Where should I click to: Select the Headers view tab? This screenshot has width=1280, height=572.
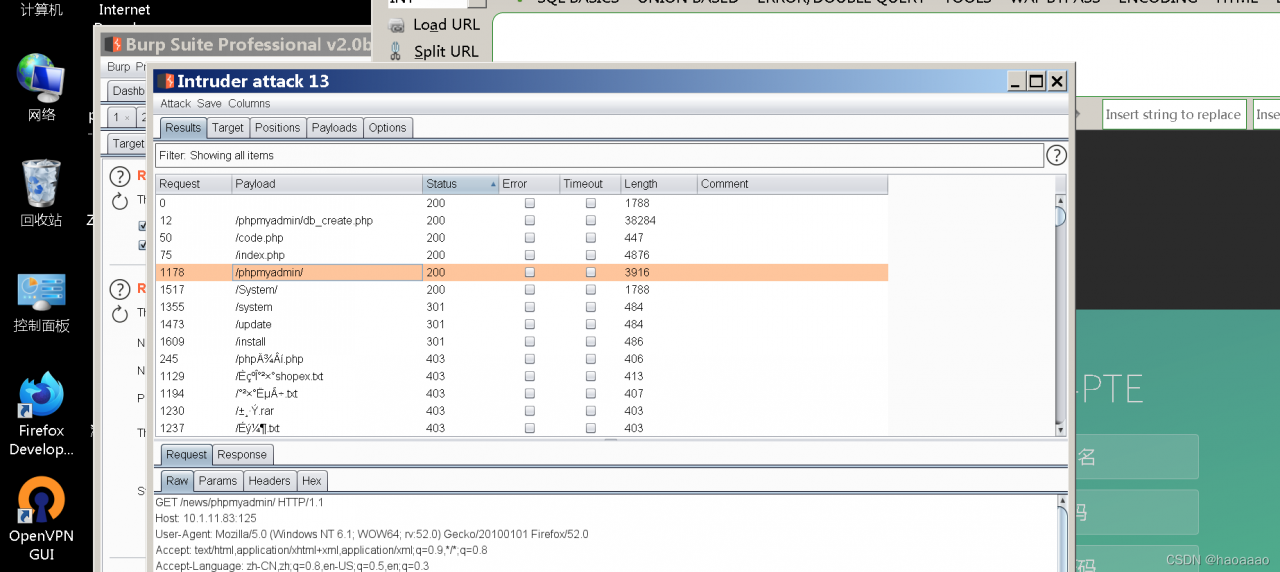click(x=269, y=481)
